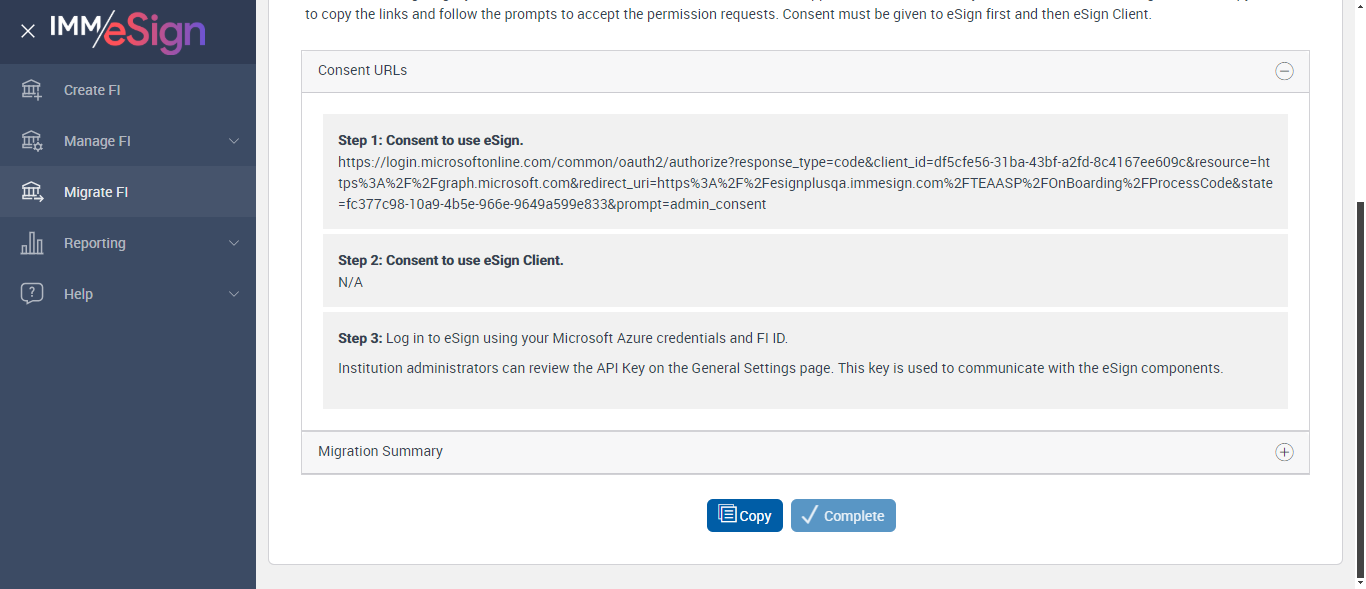1366x589 pixels.
Task: Click the IMM eSign logo
Action: (127, 31)
